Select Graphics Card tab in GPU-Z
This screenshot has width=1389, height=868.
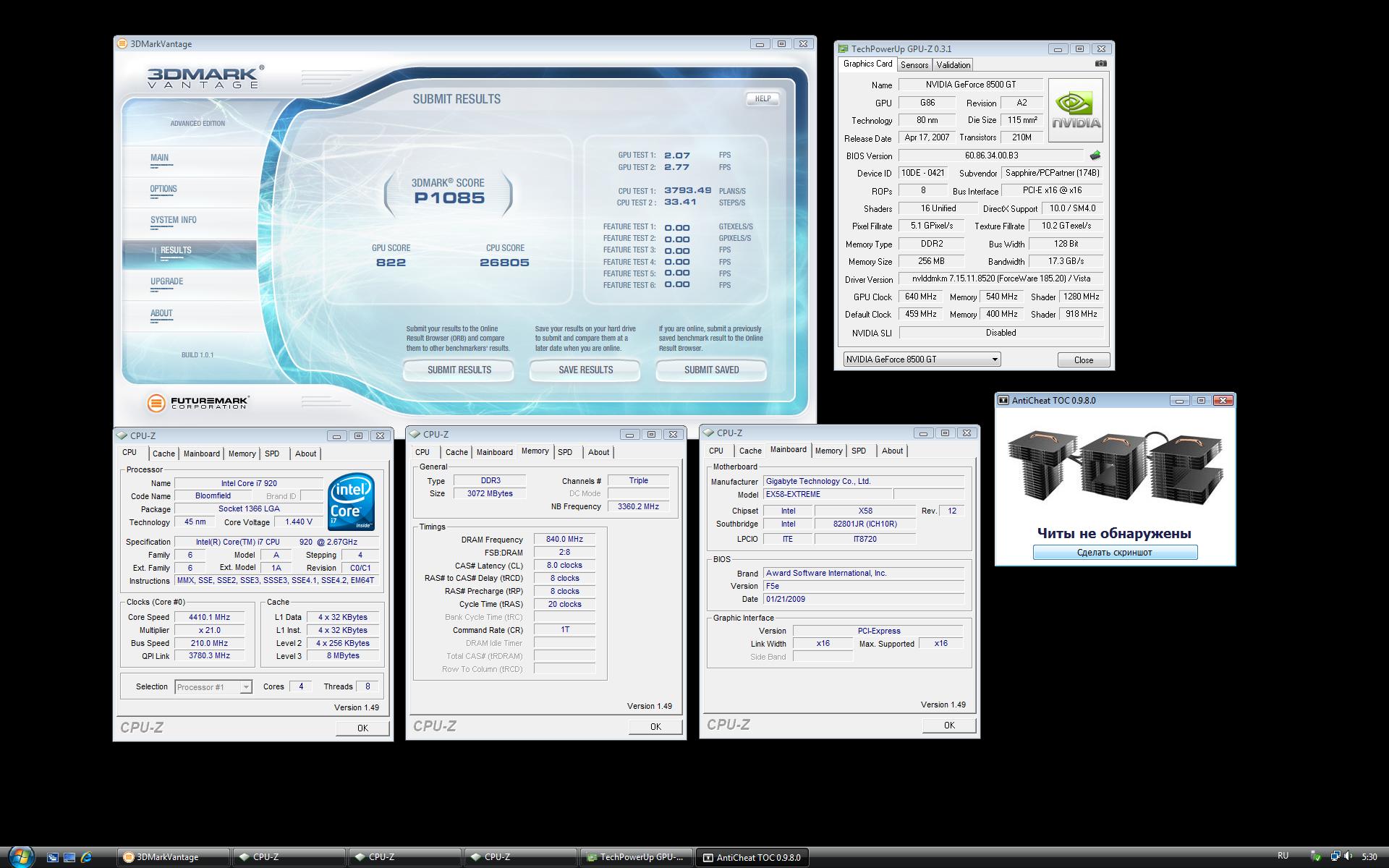[867, 64]
